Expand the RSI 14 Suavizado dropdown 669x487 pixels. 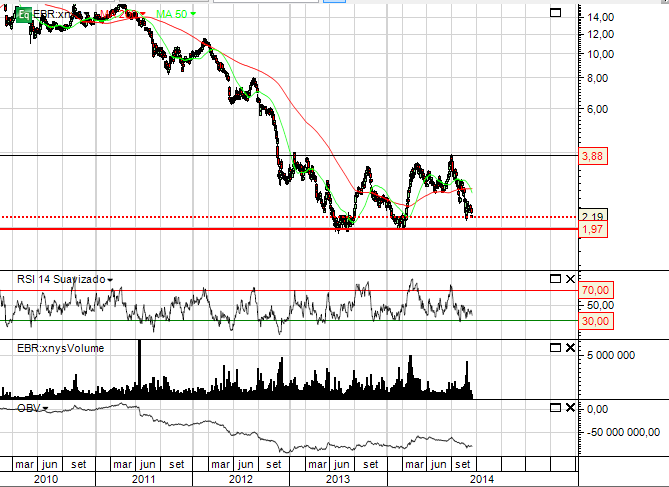point(110,280)
